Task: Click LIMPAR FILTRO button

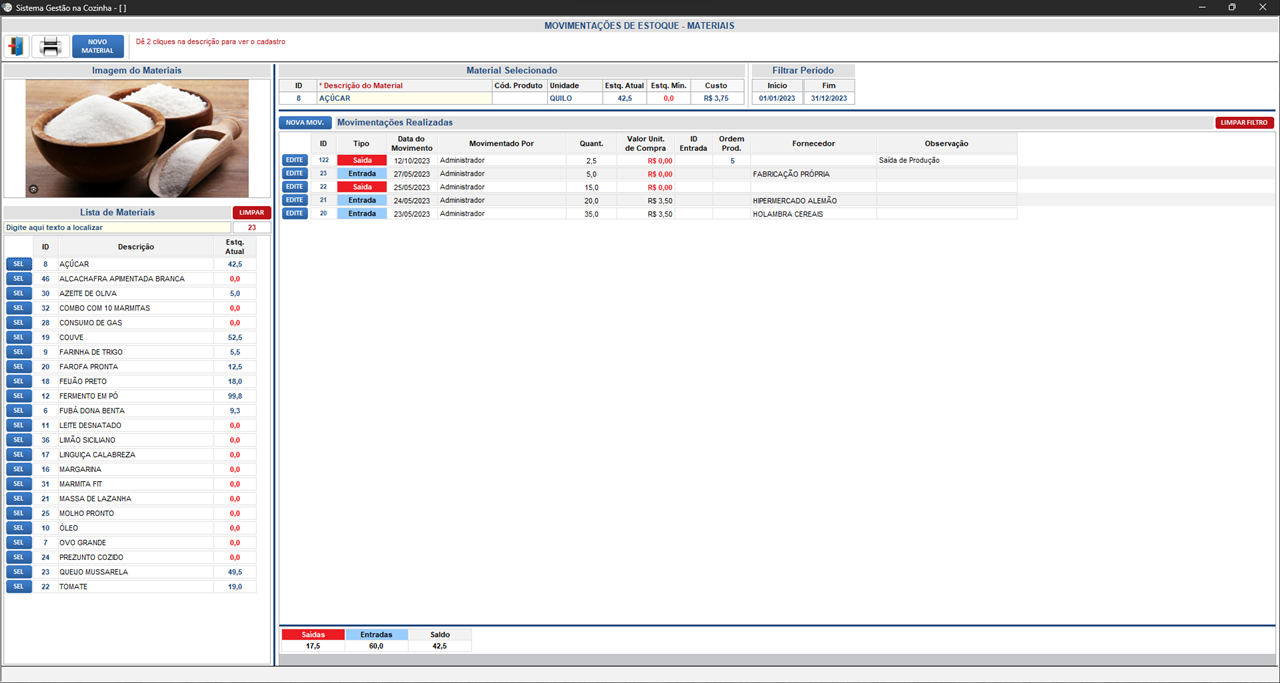Action: click(1245, 122)
